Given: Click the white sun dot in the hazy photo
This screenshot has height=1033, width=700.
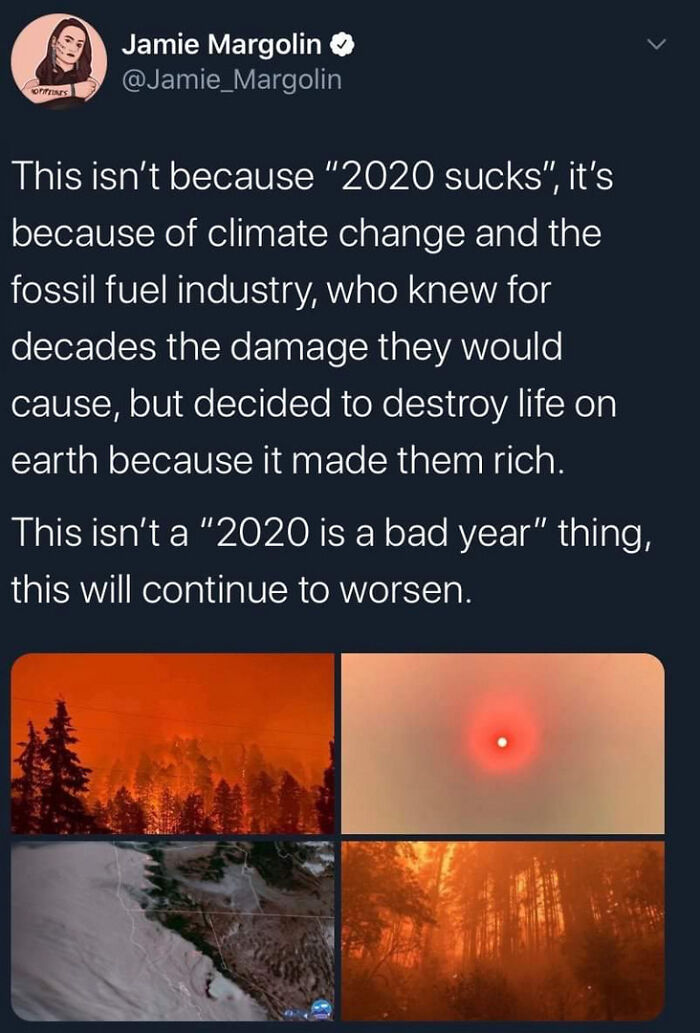Looking at the screenshot, I should (503, 742).
